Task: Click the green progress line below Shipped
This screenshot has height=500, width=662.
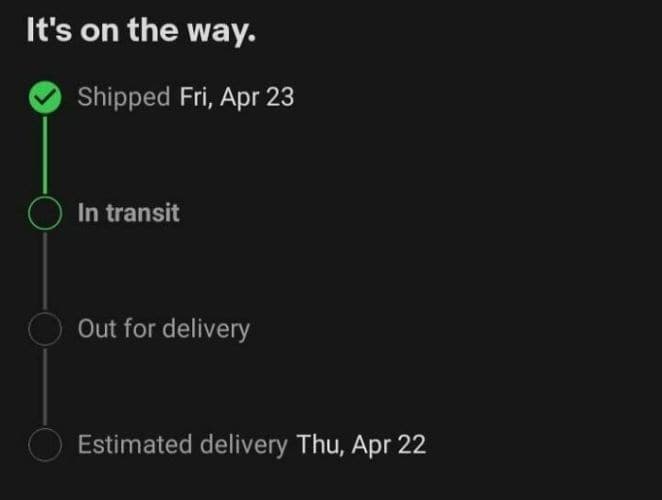Action: coord(45,155)
